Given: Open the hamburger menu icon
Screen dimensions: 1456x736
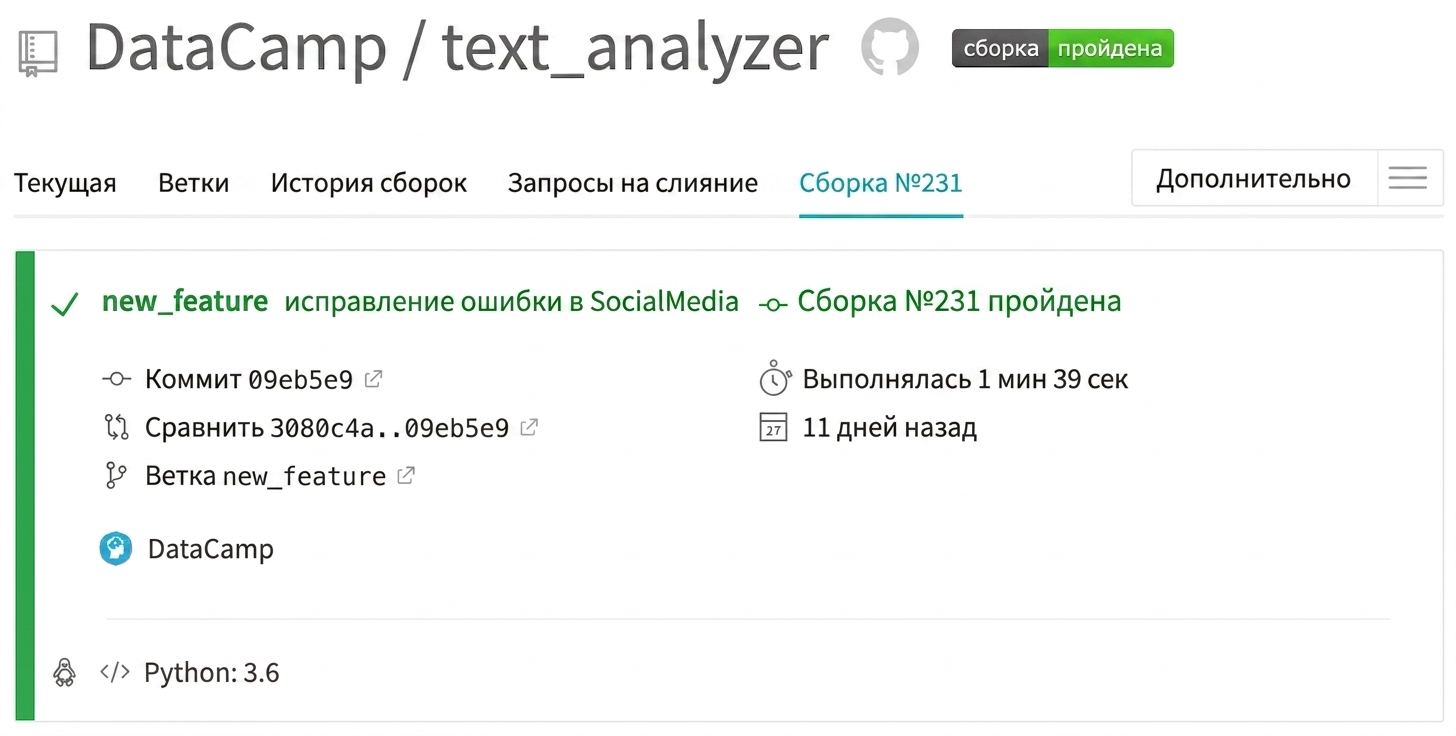Looking at the screenshot, I should (x=1408, y=178).
